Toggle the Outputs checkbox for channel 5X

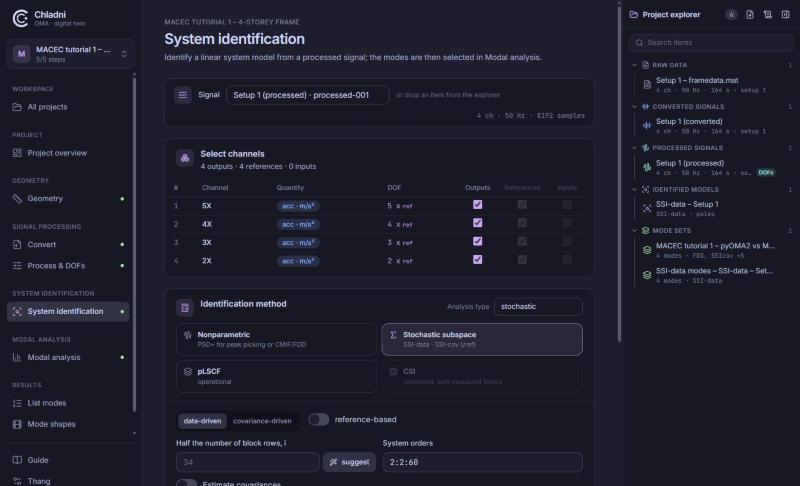[x=478, y=205]
